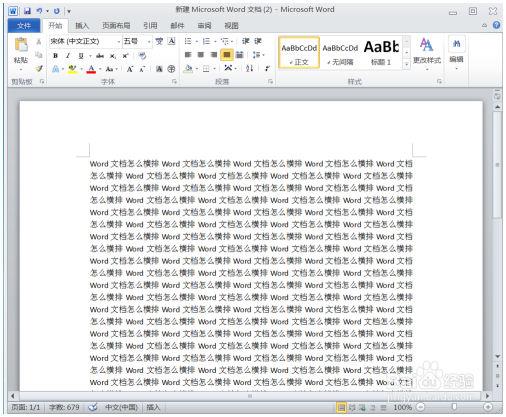Click the Enclose Characters circle icon
Screen dimensions: 506x417
click(171, 69)
